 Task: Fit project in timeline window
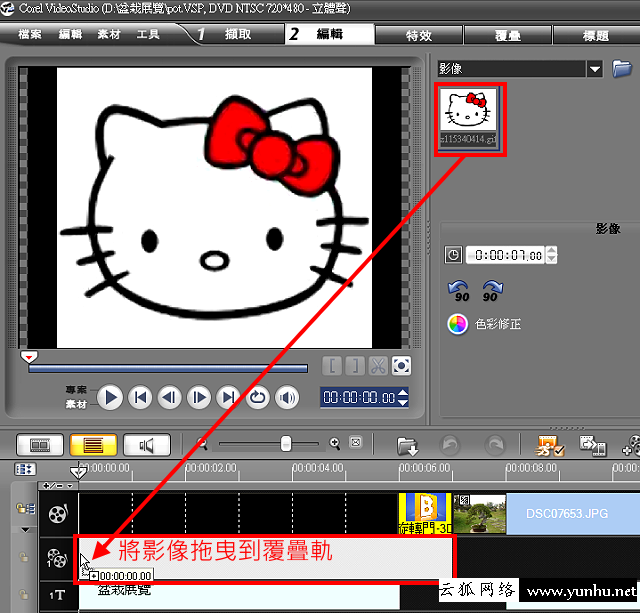[356, 442]
